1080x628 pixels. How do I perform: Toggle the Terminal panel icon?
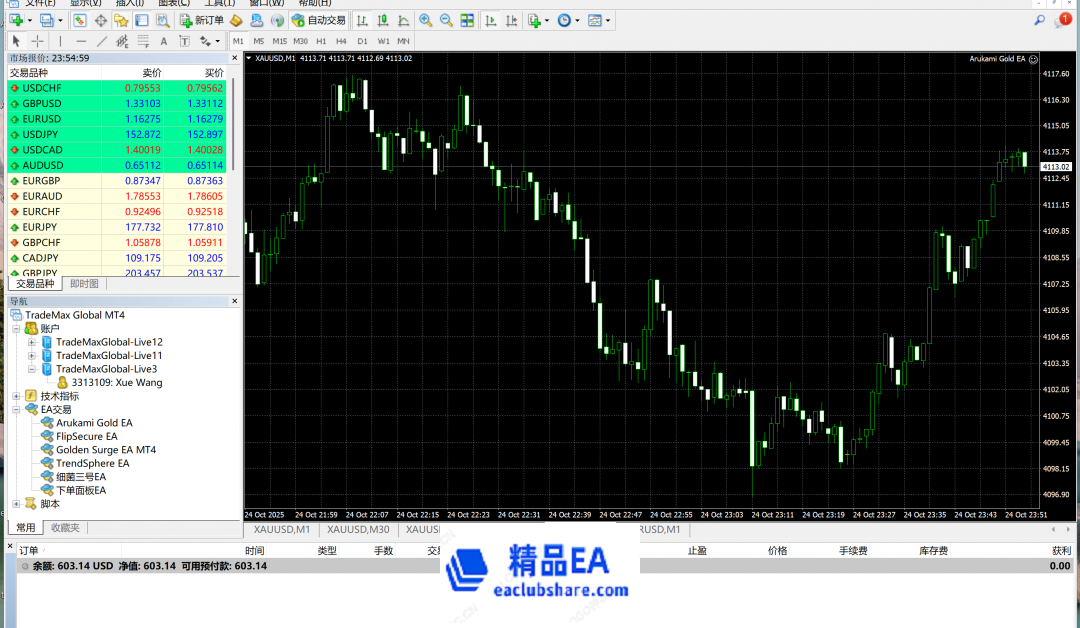142,21
